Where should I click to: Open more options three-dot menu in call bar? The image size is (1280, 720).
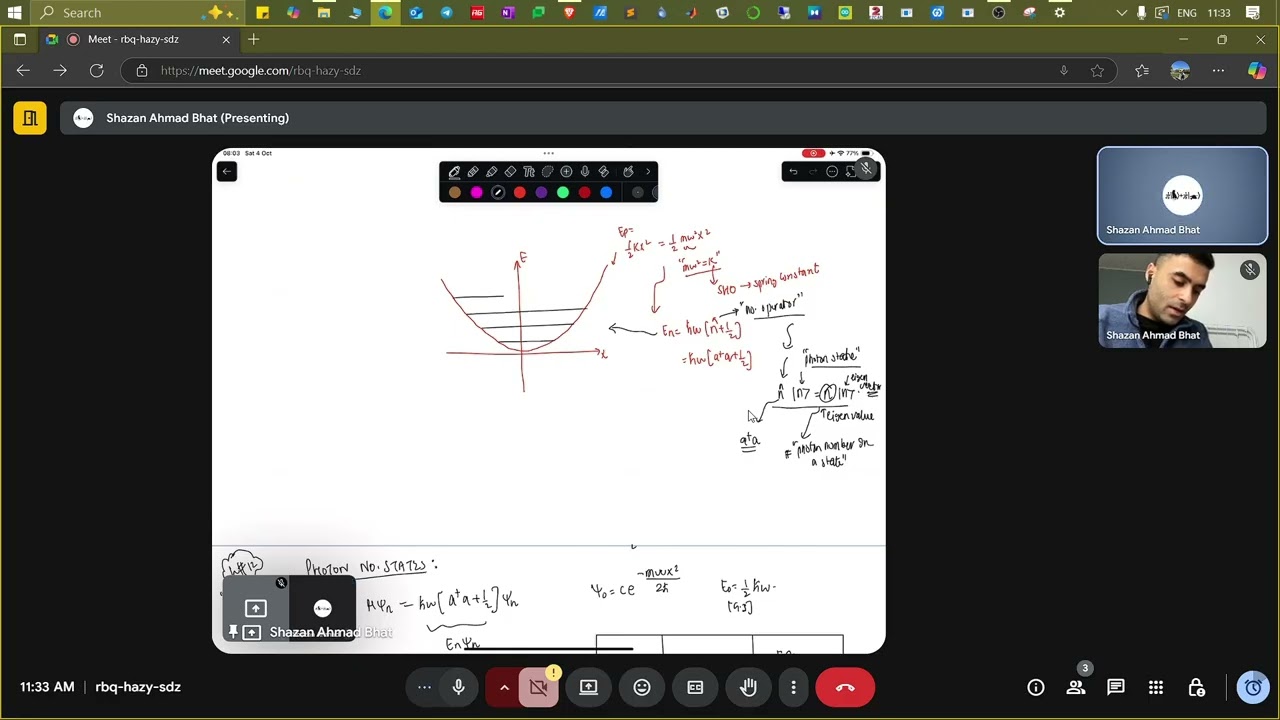pyautogui.click(x=793, y=687)
